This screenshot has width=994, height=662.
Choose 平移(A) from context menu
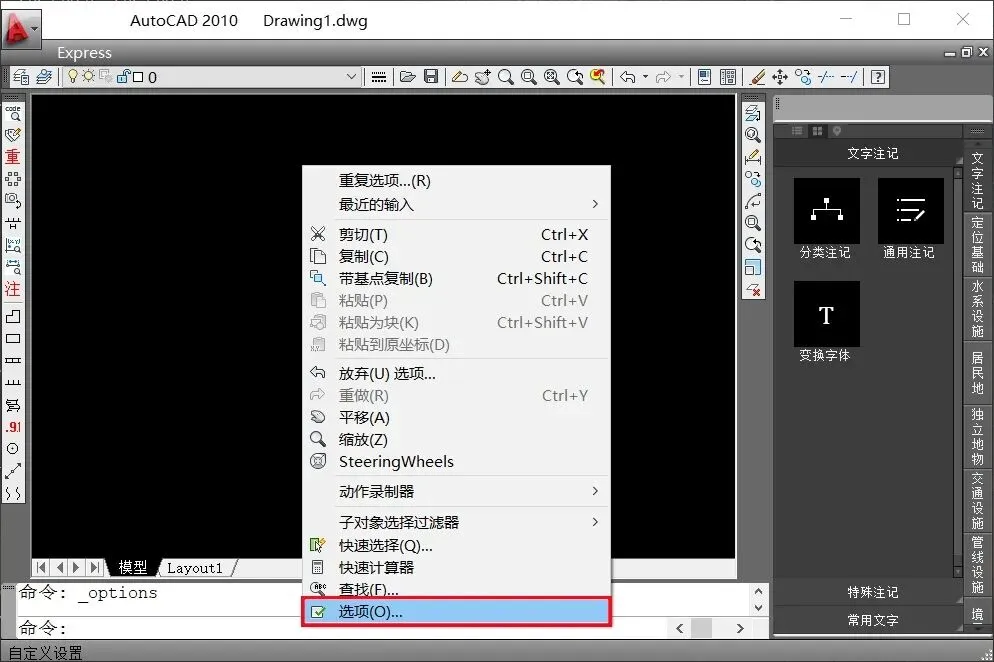click(456, 417)
